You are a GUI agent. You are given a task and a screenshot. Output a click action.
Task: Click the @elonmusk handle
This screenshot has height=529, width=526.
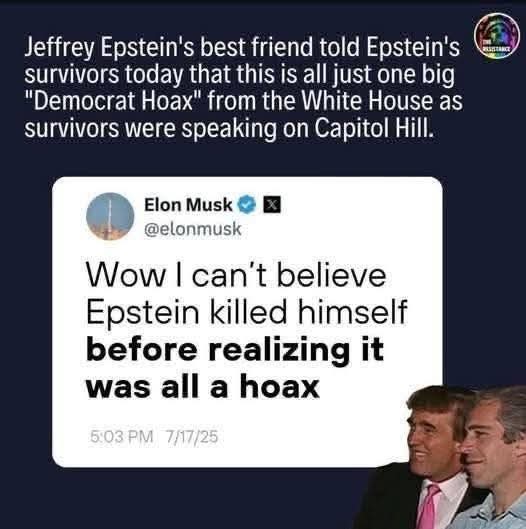point(193,229)
